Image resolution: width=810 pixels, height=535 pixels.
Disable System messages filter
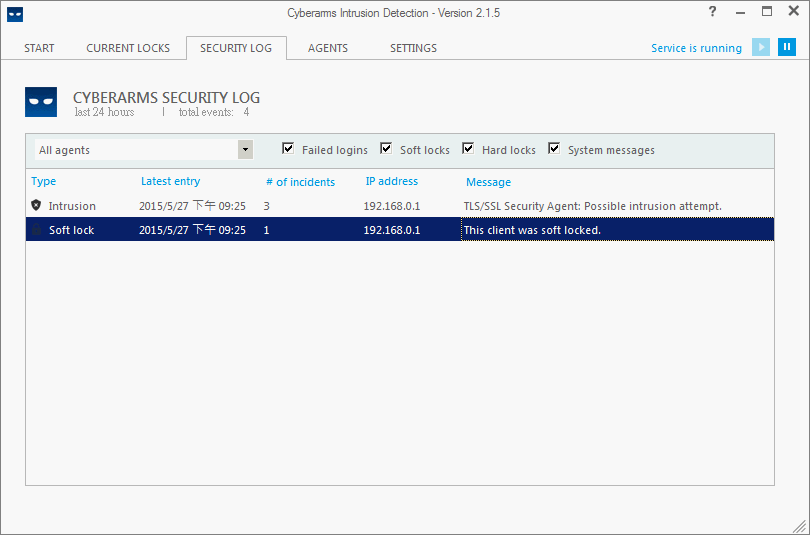(554, 149)
